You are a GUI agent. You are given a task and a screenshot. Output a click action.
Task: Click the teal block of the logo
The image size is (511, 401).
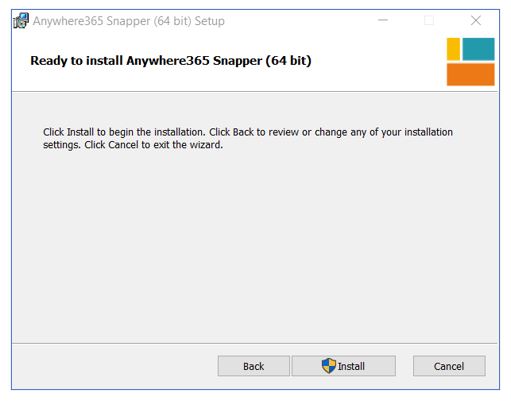[478, 49]
